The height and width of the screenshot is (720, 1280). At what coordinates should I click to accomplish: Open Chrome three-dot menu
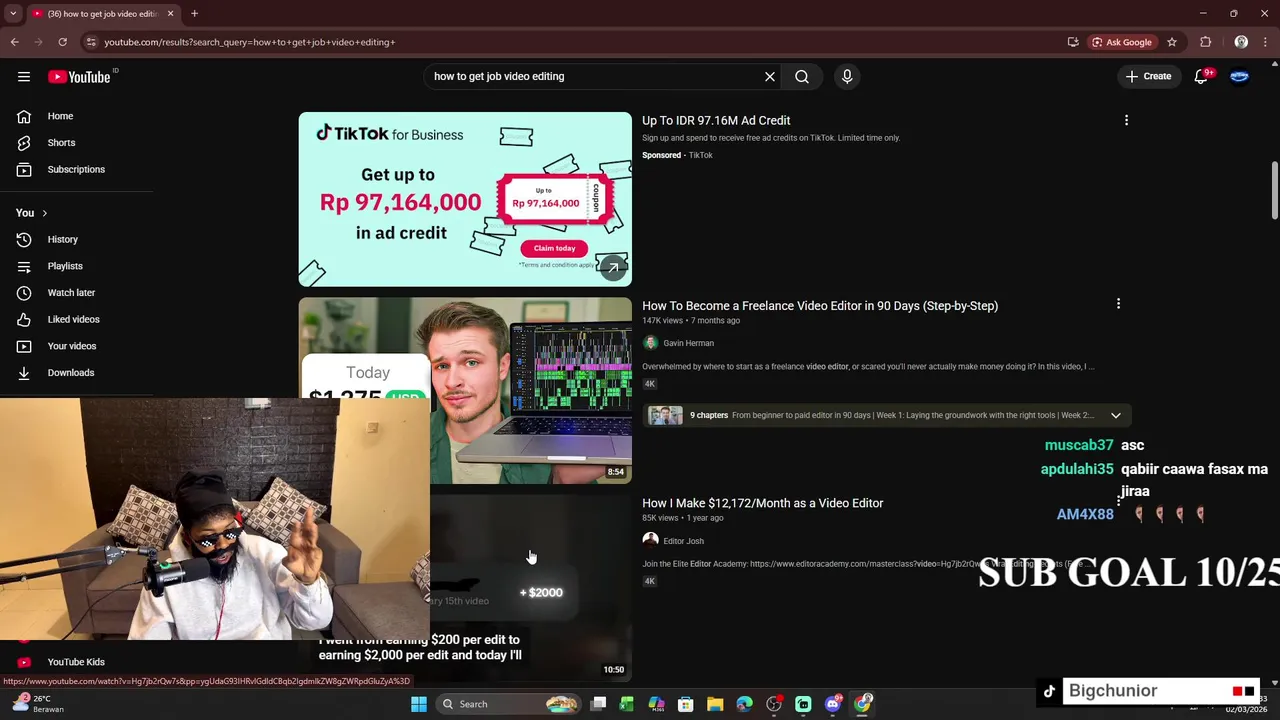click(x=1266, y=42)
